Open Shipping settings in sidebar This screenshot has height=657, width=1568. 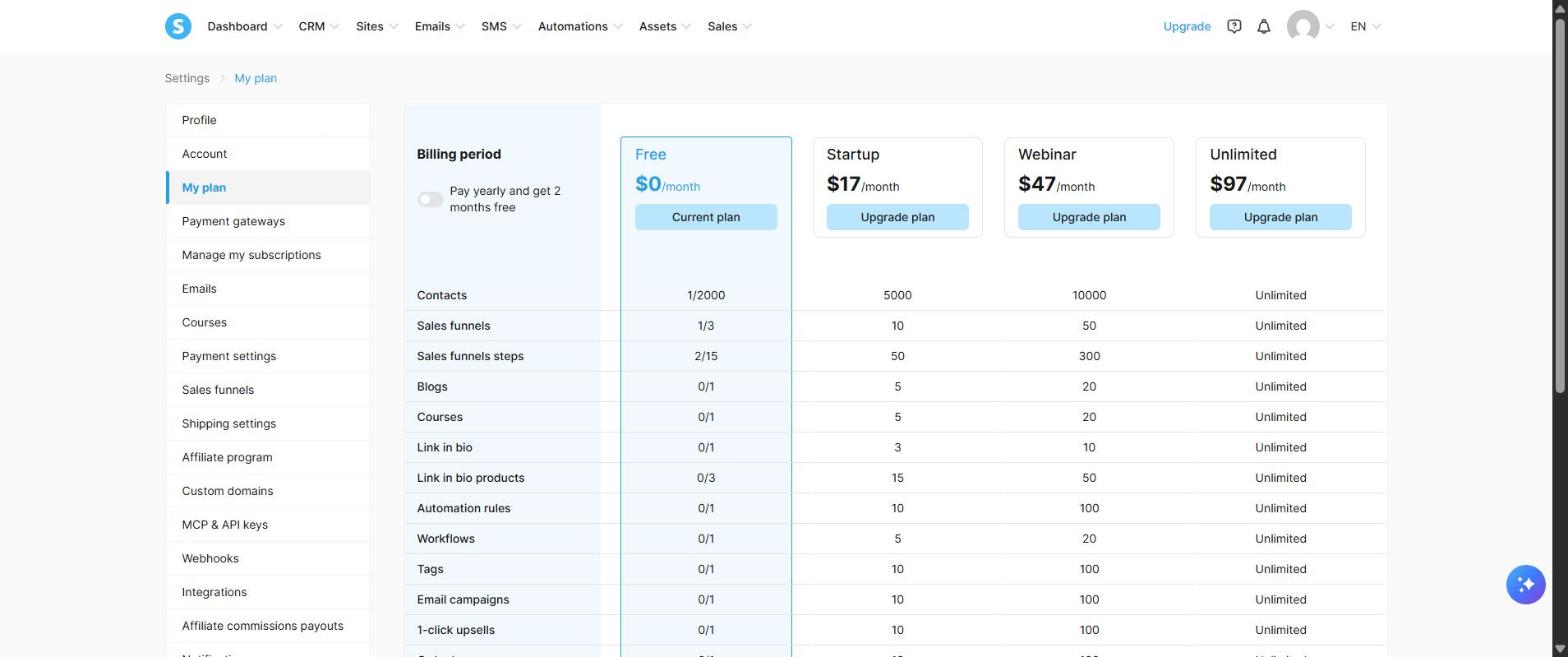[268, 424]
